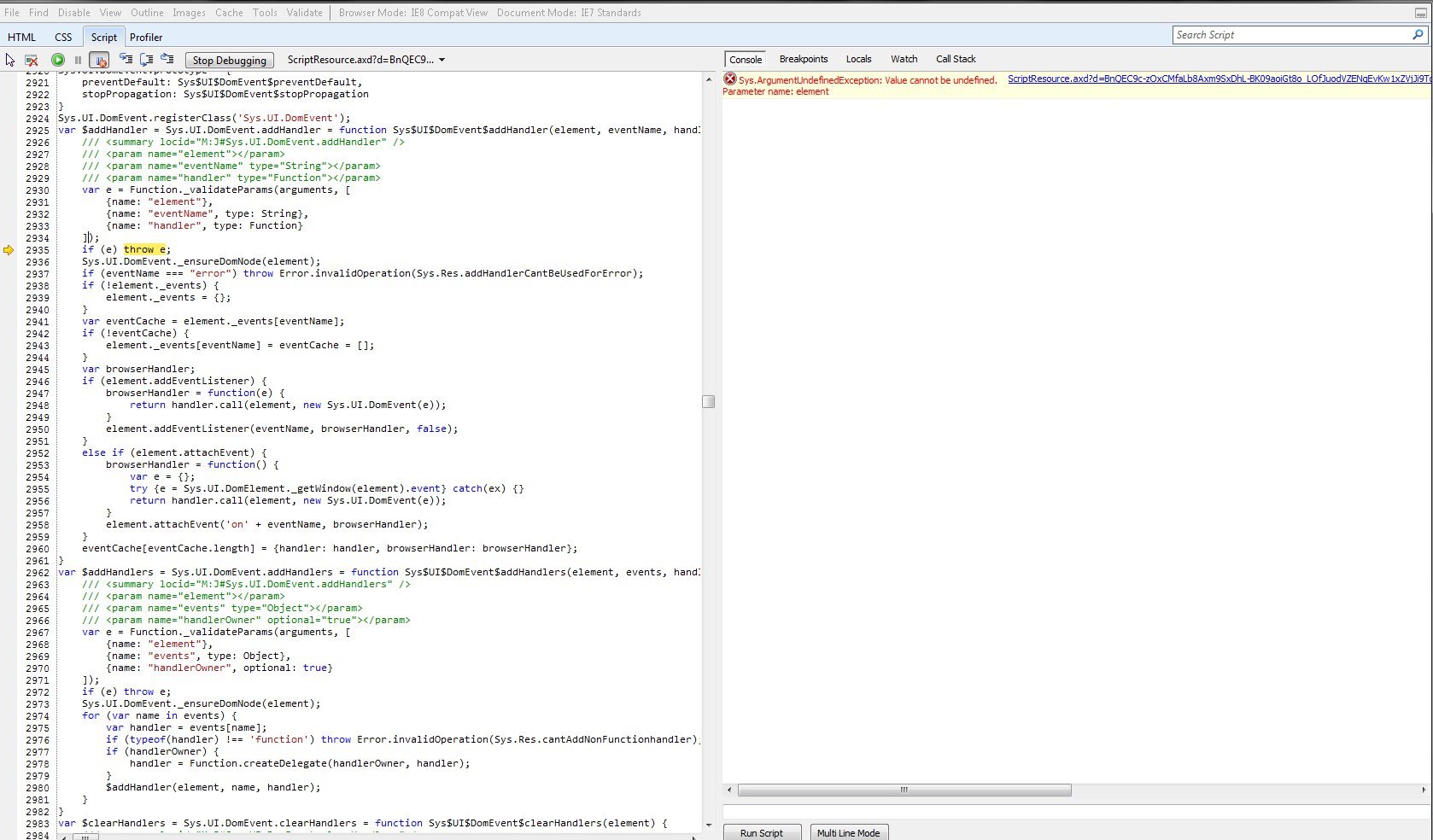Click 'Parameter name: element' error text
This screenshot has width=1433, height=840.
coord(775,91)
